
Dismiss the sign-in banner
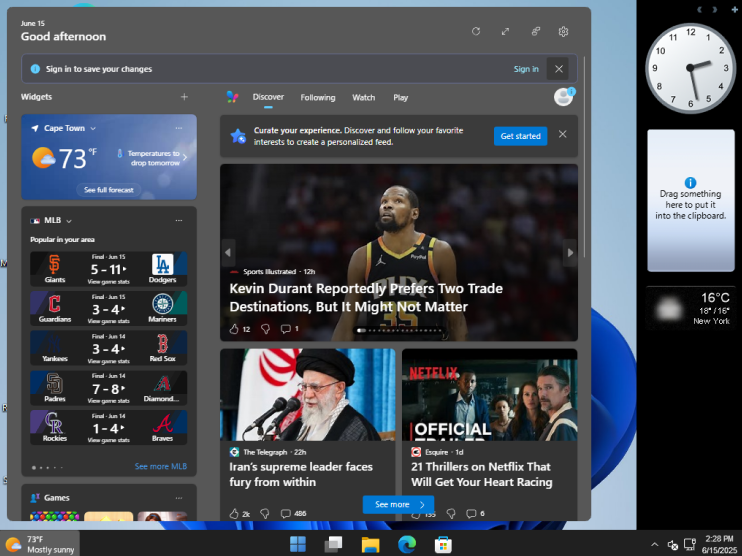(558, 69)
